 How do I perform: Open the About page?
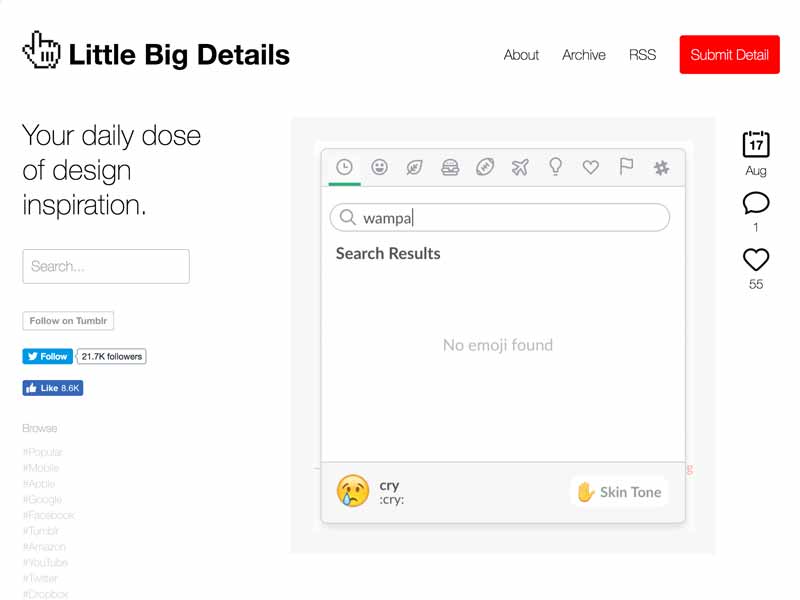521,55
